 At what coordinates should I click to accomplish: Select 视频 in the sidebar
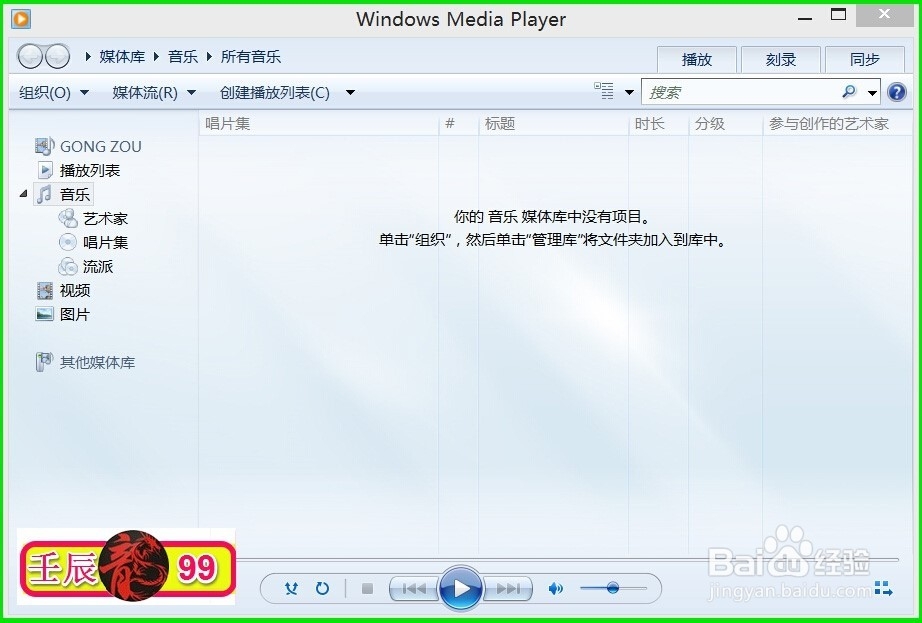click(x=64, y=290)
